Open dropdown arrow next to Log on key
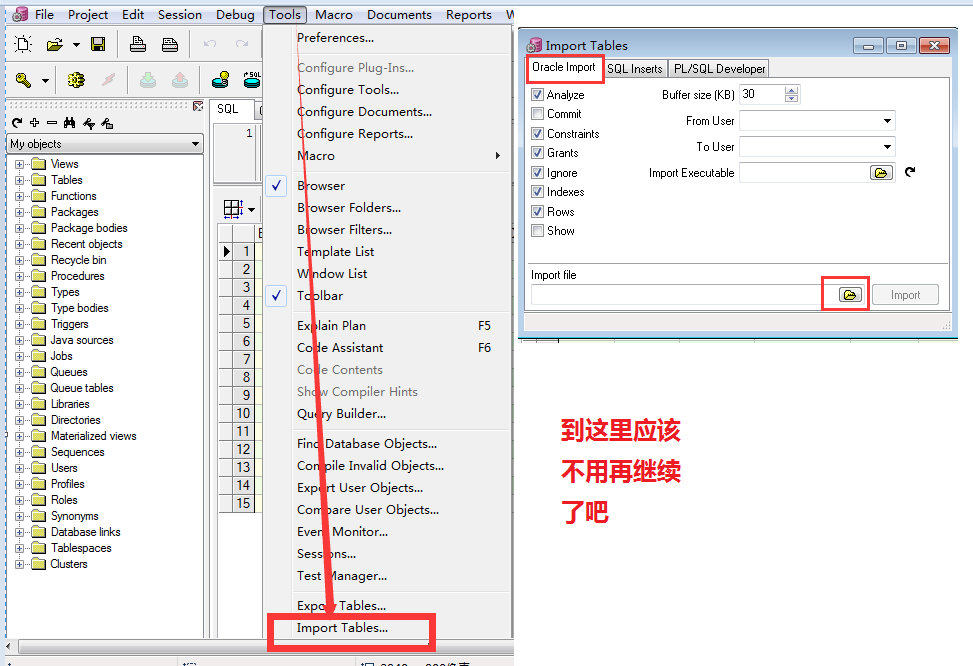The width and height of the screenshot is (973, 666). tap(45, 81)
